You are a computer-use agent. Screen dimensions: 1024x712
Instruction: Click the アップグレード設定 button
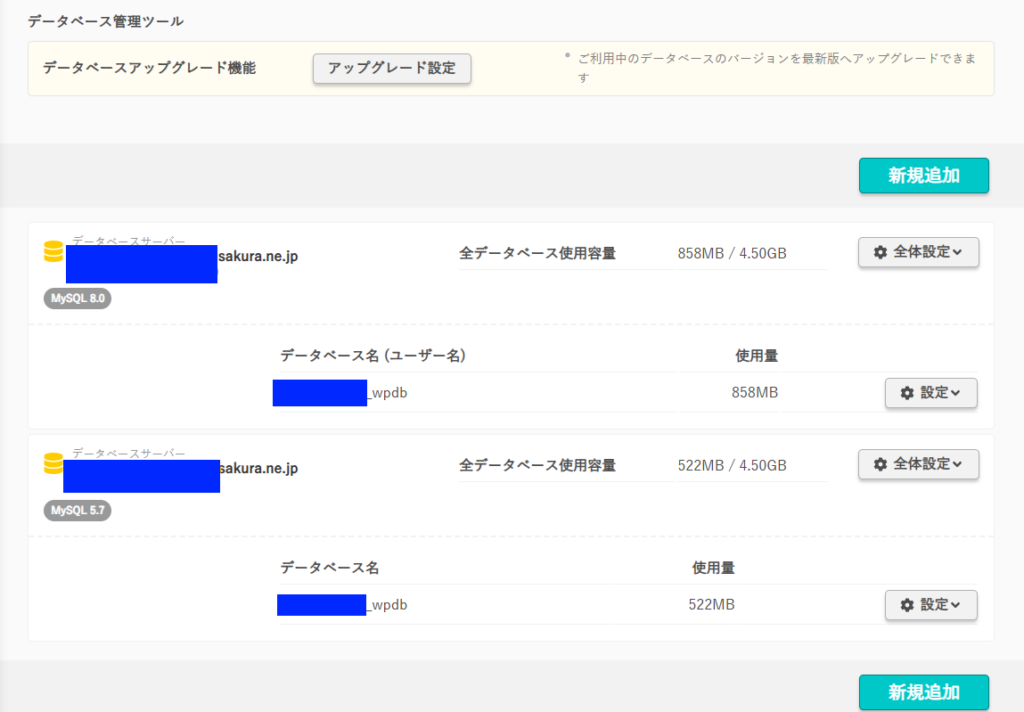point(392,68)
